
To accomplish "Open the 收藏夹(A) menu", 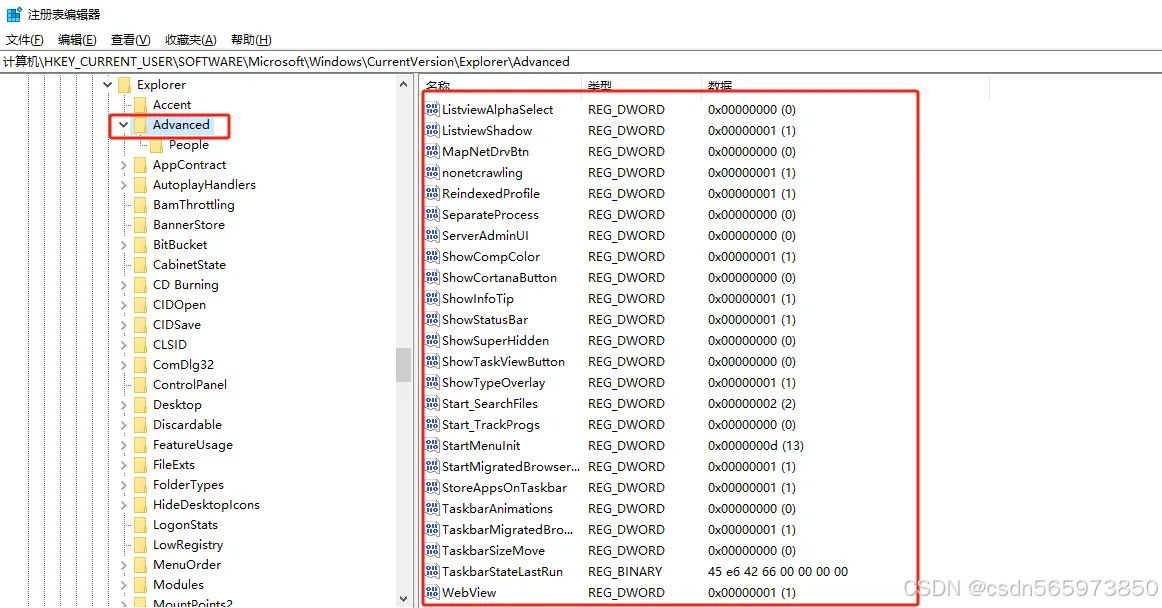I will pyautogui.click(x=190, y=40).
